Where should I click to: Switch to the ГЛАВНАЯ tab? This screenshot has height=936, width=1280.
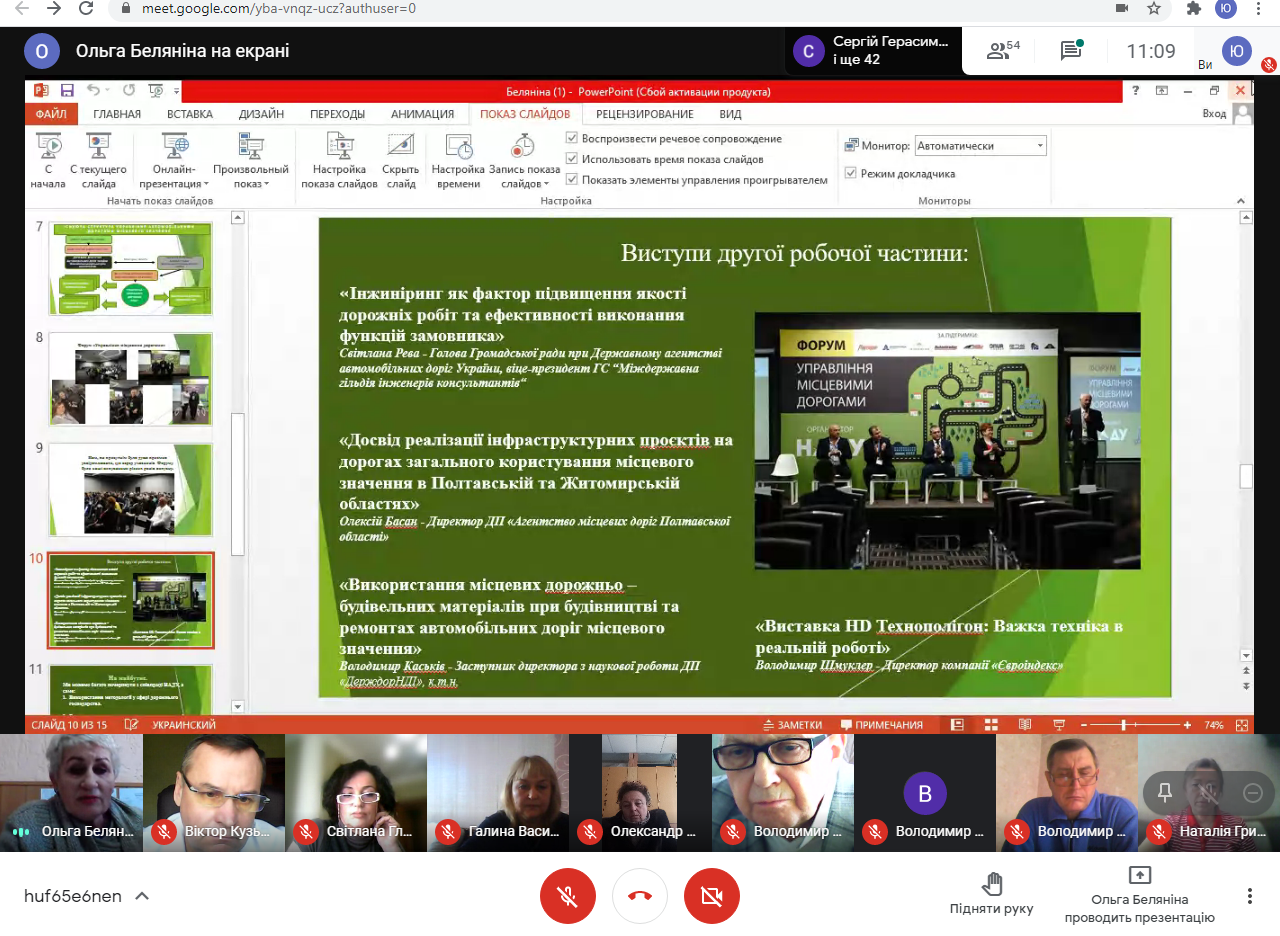[x=117, y=114]
